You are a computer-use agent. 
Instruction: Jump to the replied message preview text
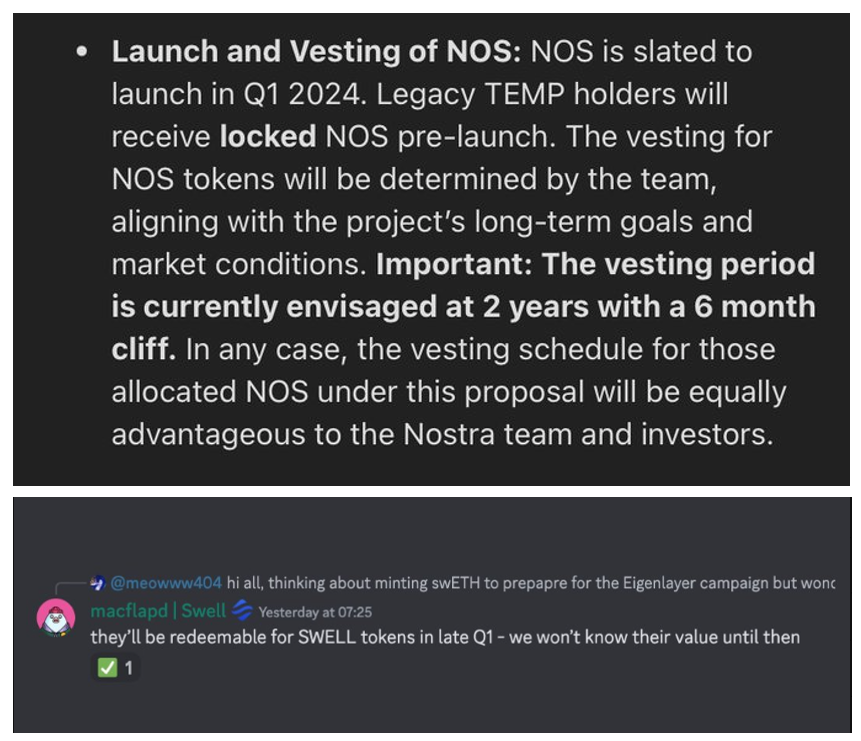[500, 583]
